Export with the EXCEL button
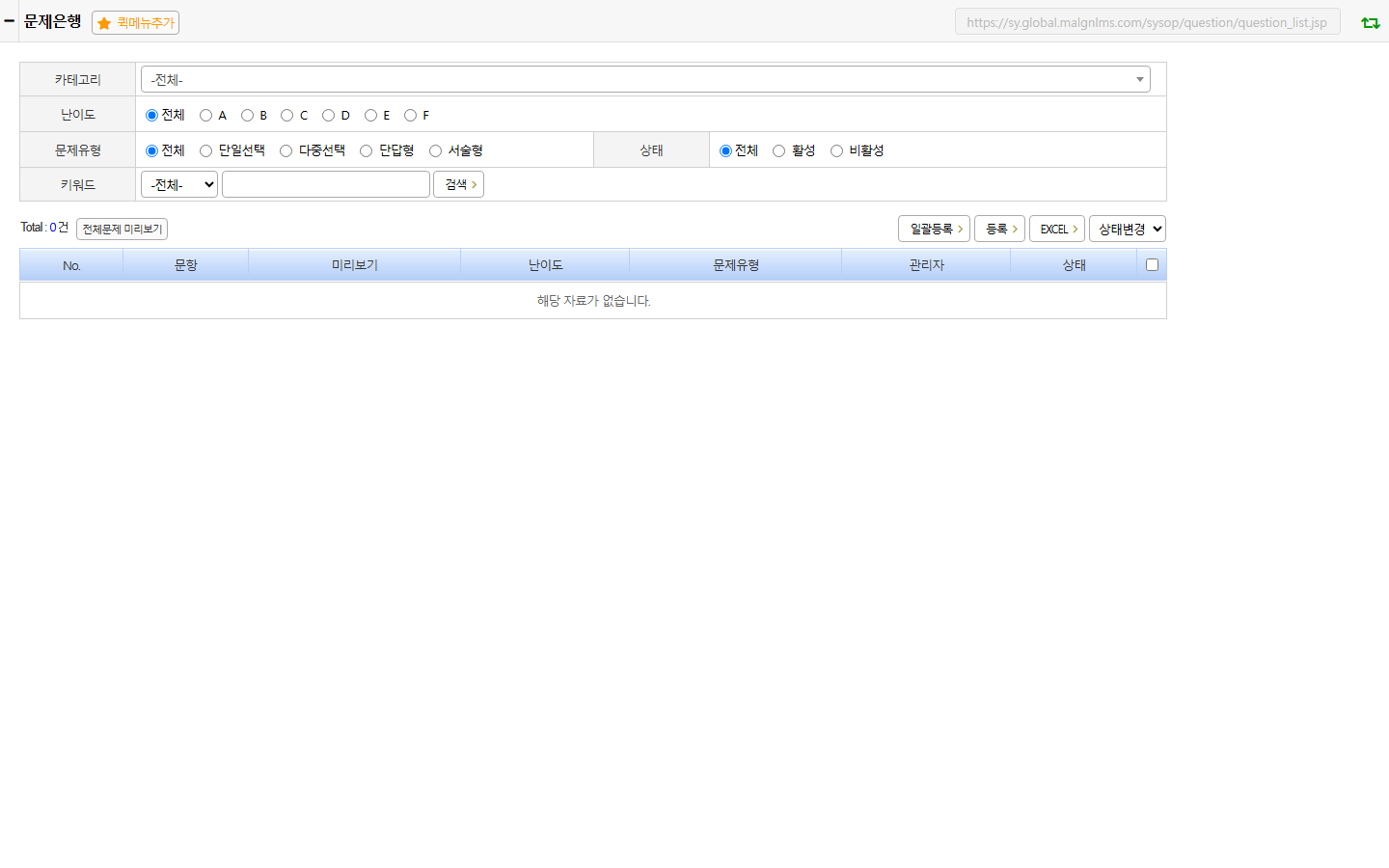Viewport: 1389px width, 868px height. click(x=1057, y=229)
